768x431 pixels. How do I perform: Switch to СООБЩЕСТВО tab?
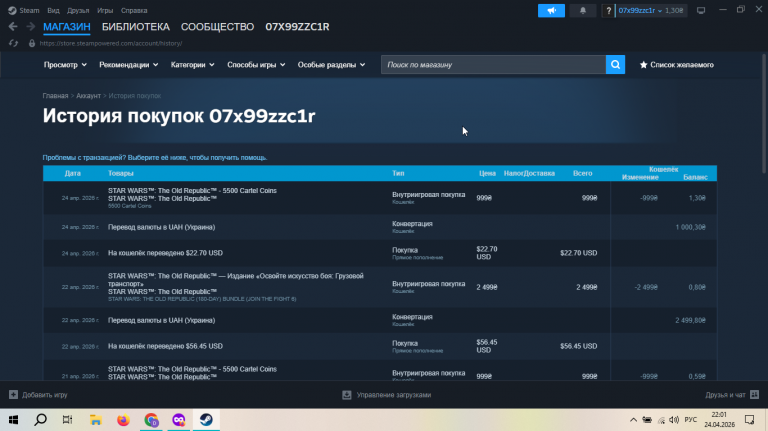click(217, 27)
